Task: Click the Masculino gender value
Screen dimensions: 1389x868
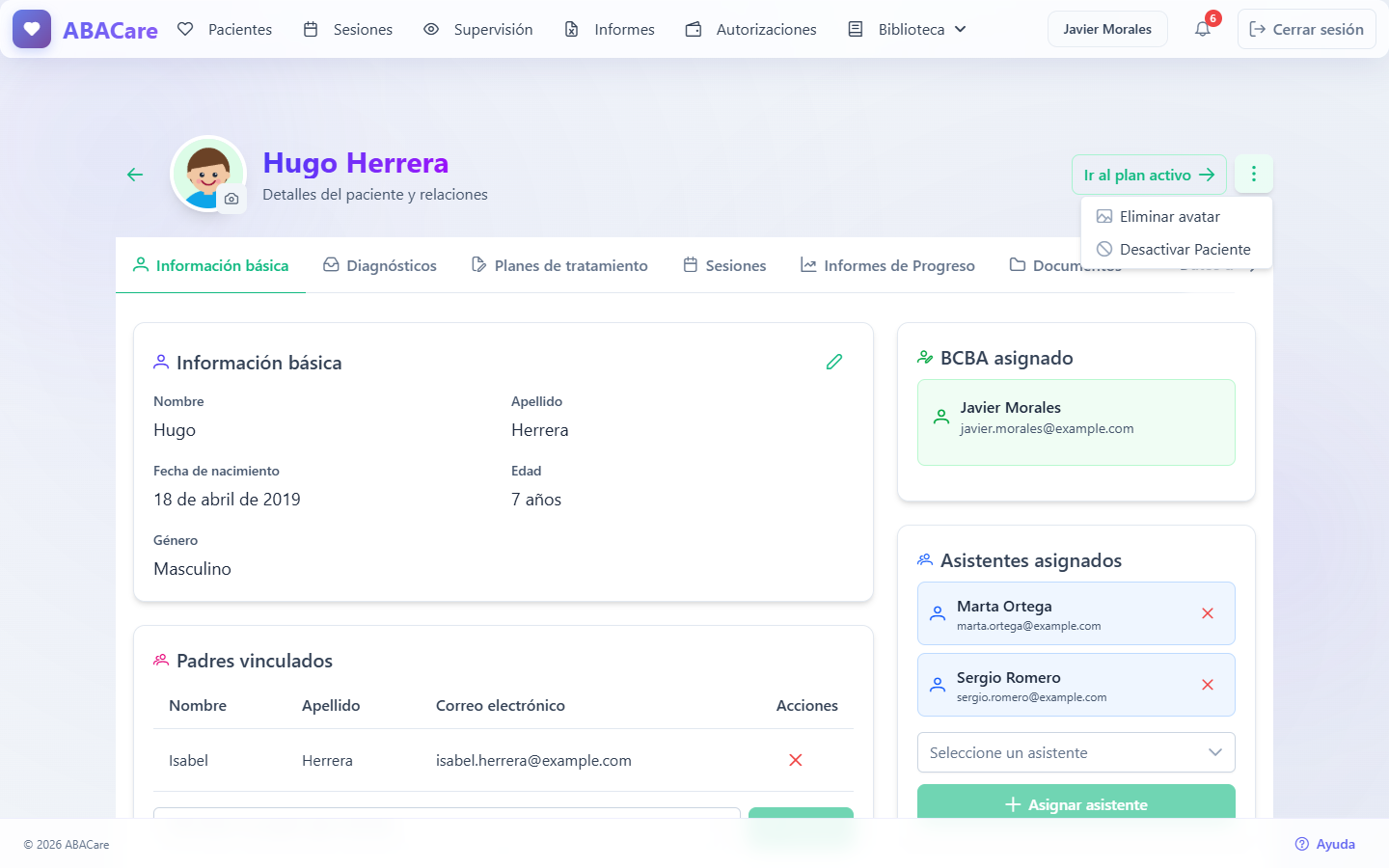Action: (x=192, y=569)
